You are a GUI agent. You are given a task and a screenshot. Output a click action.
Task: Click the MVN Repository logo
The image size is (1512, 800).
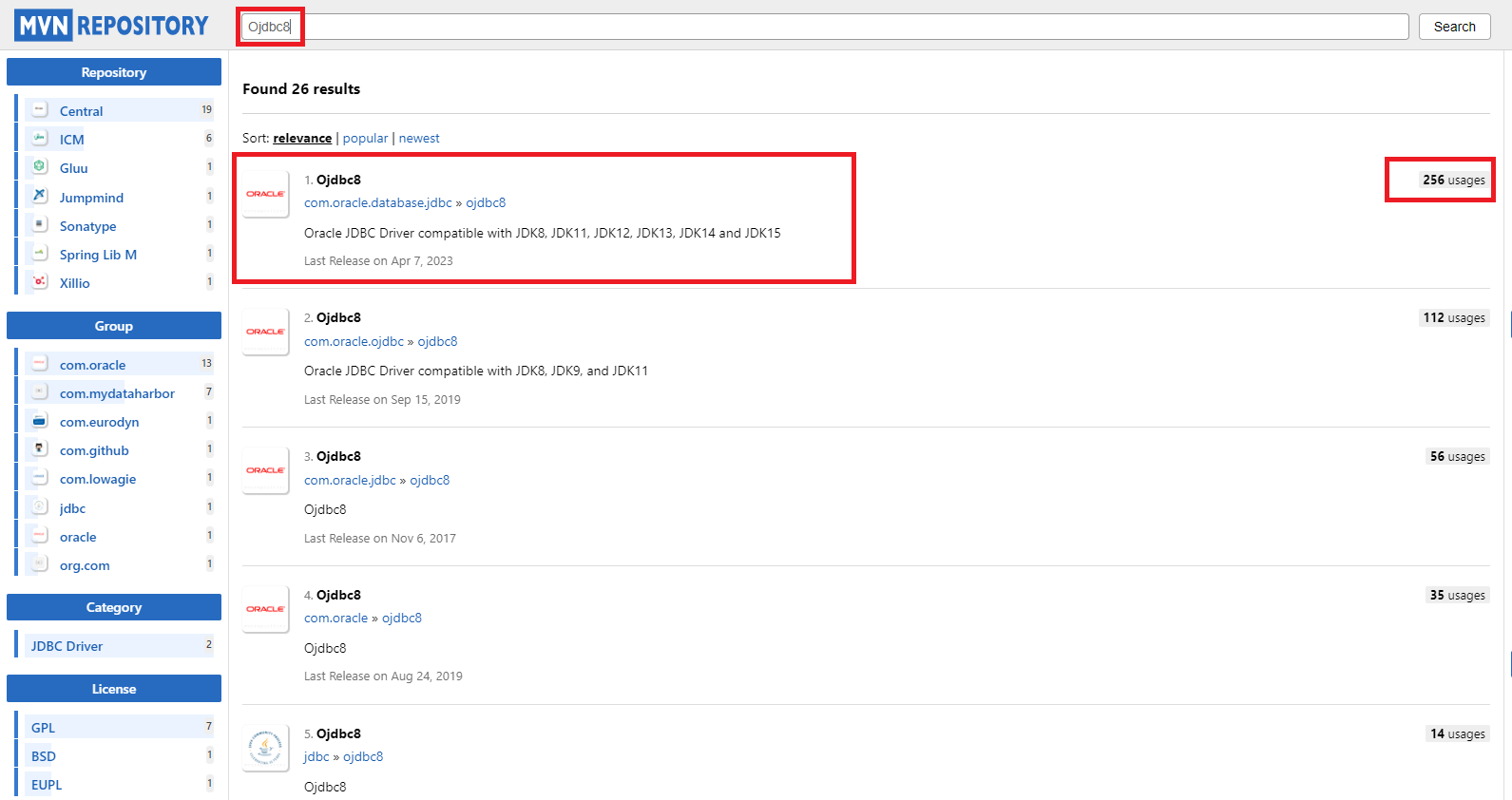[x=111, y=26]
